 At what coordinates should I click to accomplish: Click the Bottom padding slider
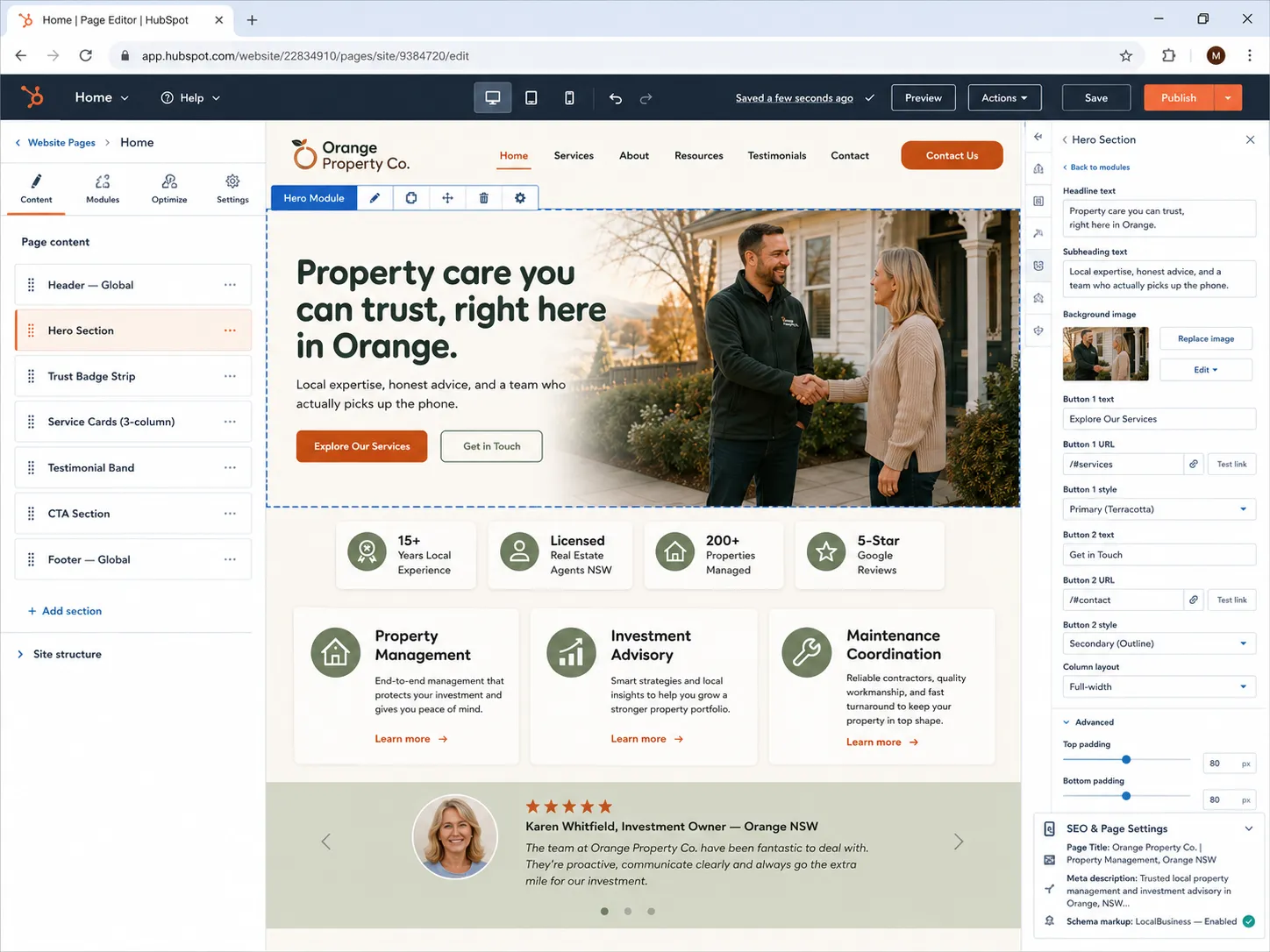click(1126, 796)
